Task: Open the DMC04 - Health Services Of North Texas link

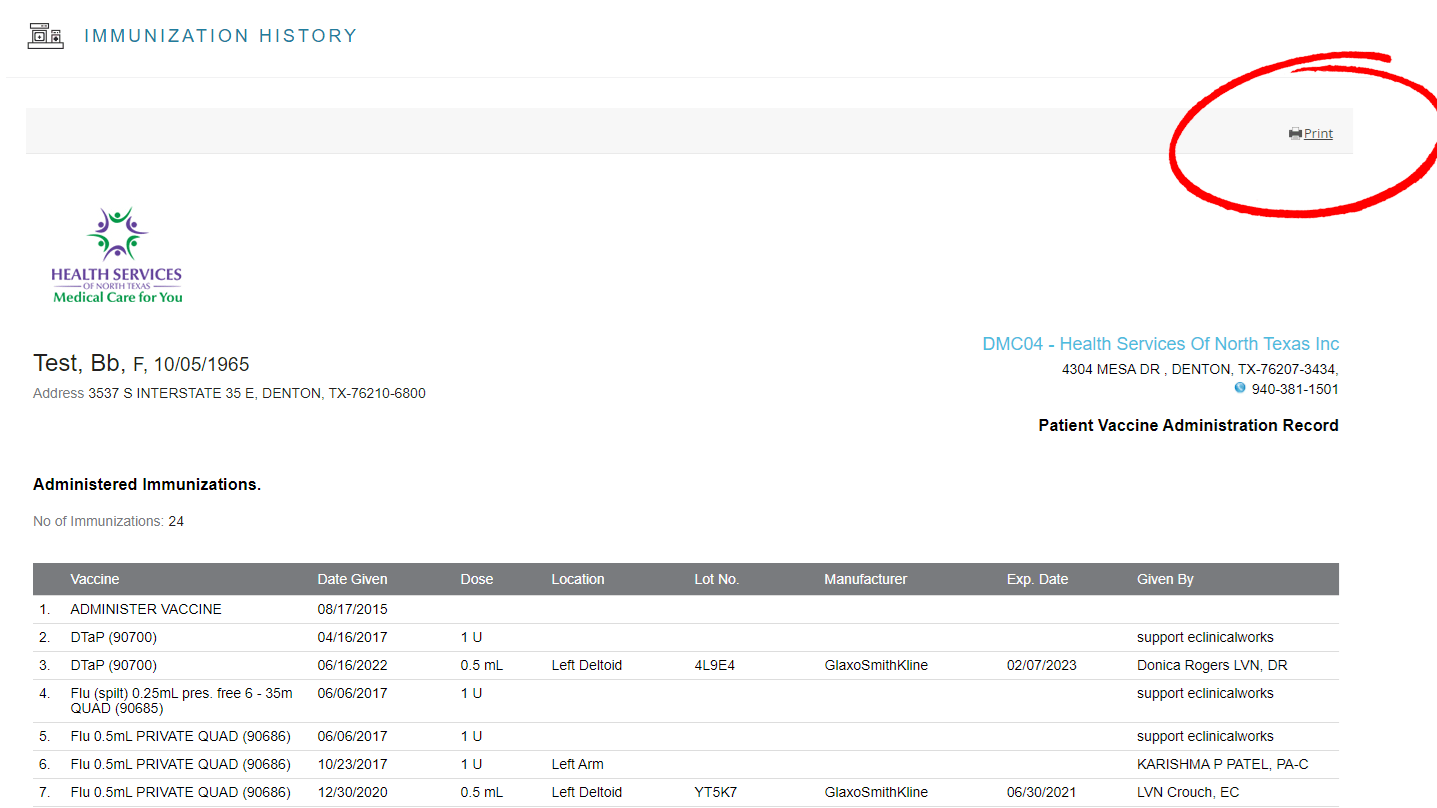Action: 1160,343
